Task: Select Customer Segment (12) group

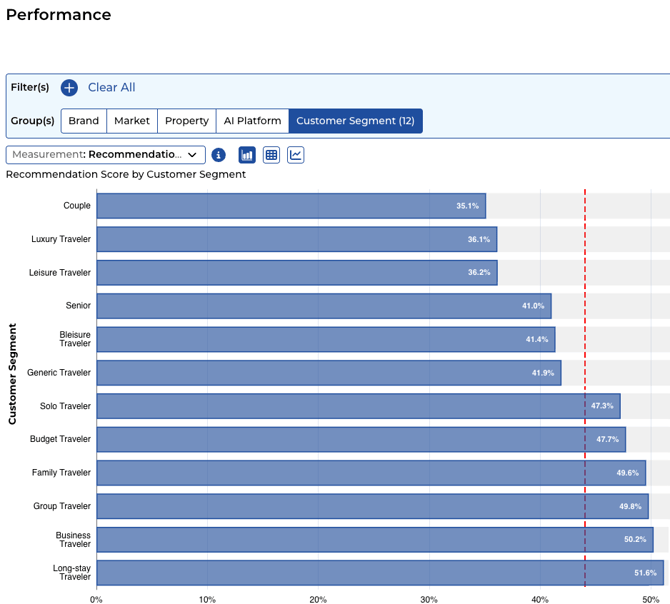Action: click(356, 121)
